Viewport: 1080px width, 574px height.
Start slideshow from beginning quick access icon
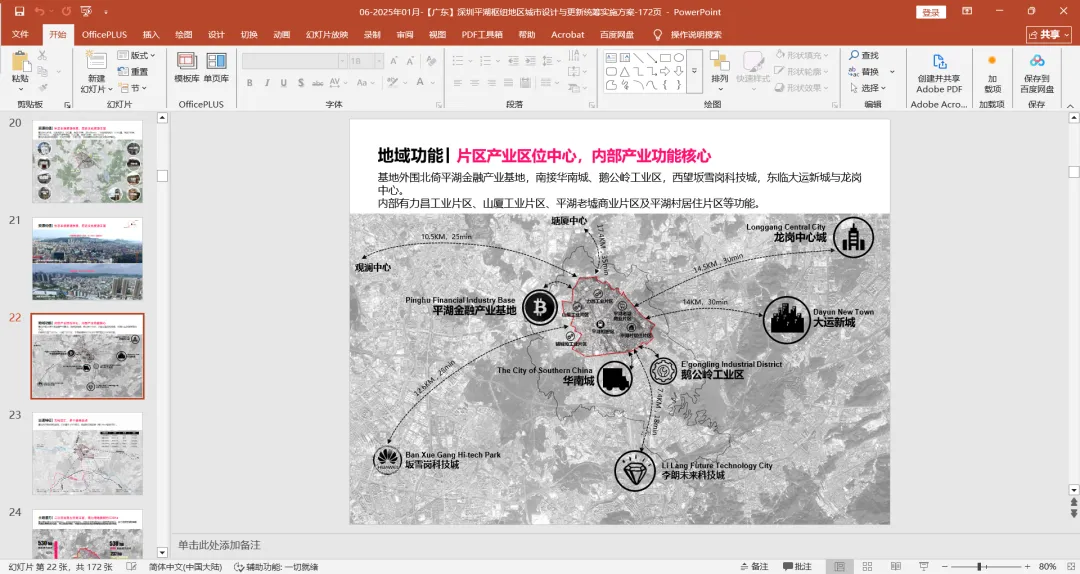tap(86, 12)
